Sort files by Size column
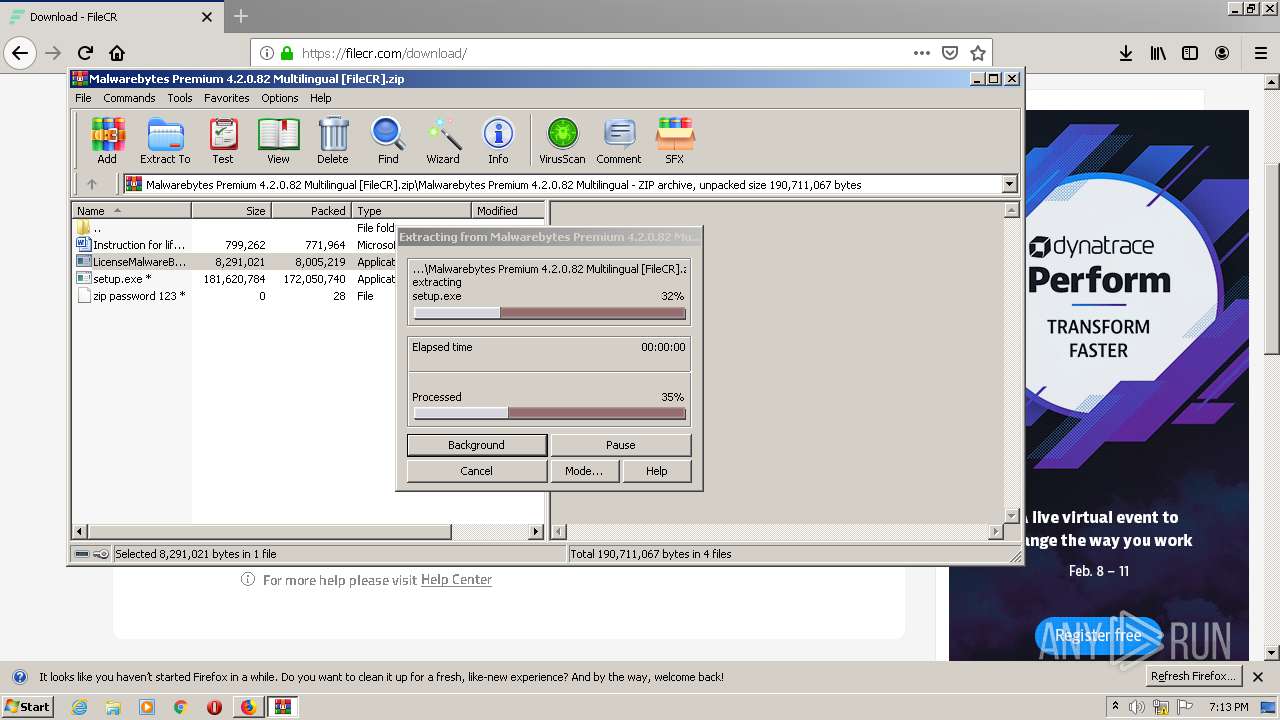Viewport: 1280px width, 720px height. pyautogui.click(x=231, y=210)
